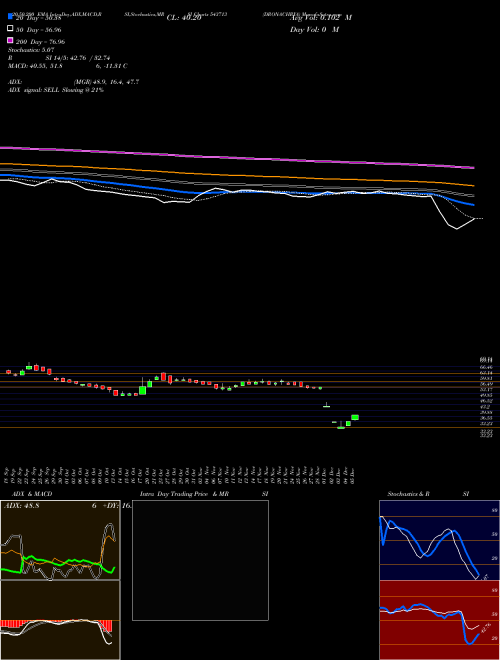Click the blue 20 Day legend swatch
The image size is (500, 660).
click(10, 16)
